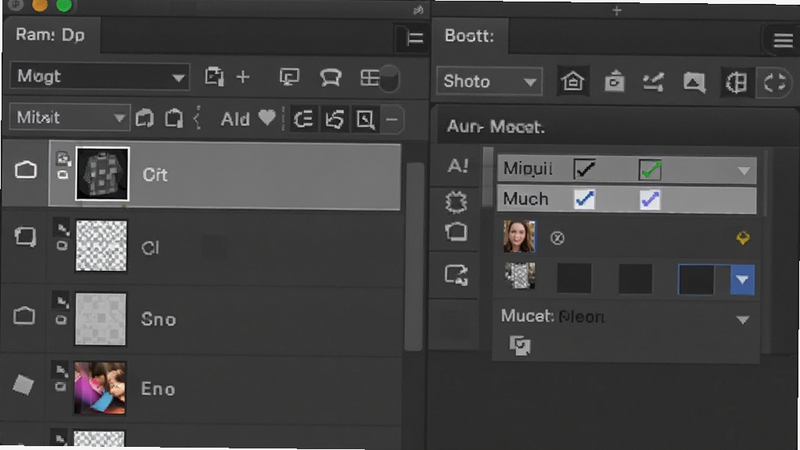The width and height of the screenshot is (800, 450).
Task: Toggle visibility of the Sno layer
Action: click(x=24, y=316)
